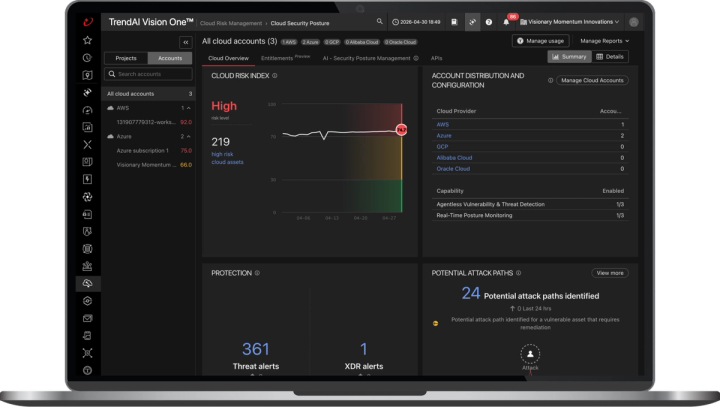720x407 pixels.
Task: Click the info icon next to Protection
Action: click(257, 273)
